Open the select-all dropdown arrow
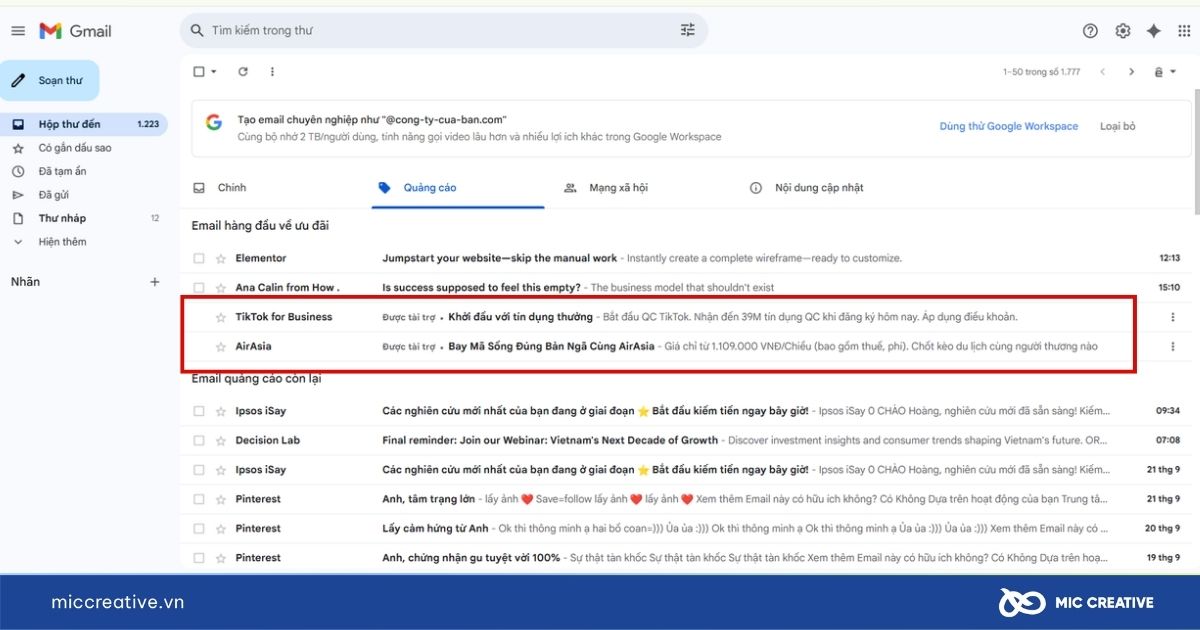The height and width of the screenshot is (630, 1200). click(213, 72)
